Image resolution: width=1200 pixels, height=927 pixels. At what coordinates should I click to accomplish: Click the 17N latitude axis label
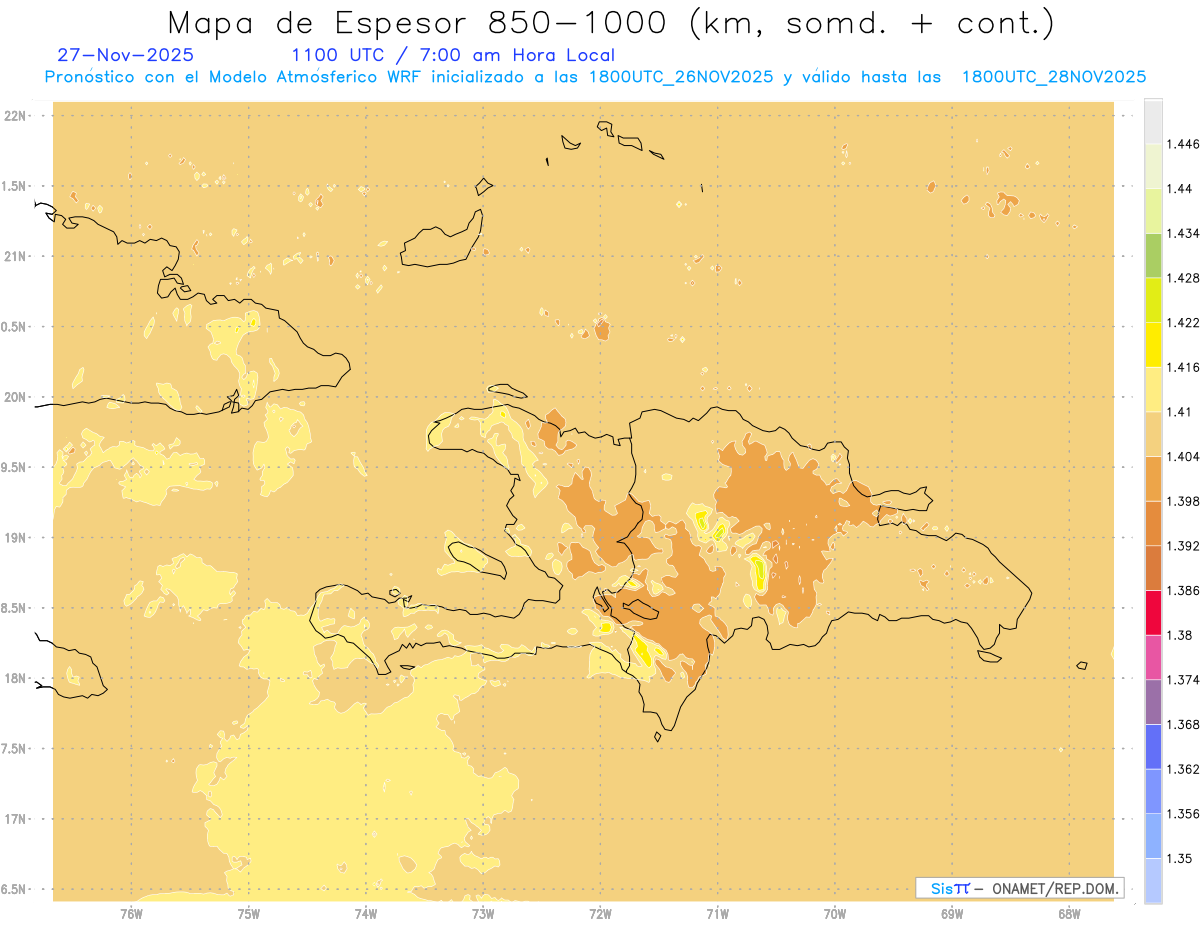click(14, 819)
